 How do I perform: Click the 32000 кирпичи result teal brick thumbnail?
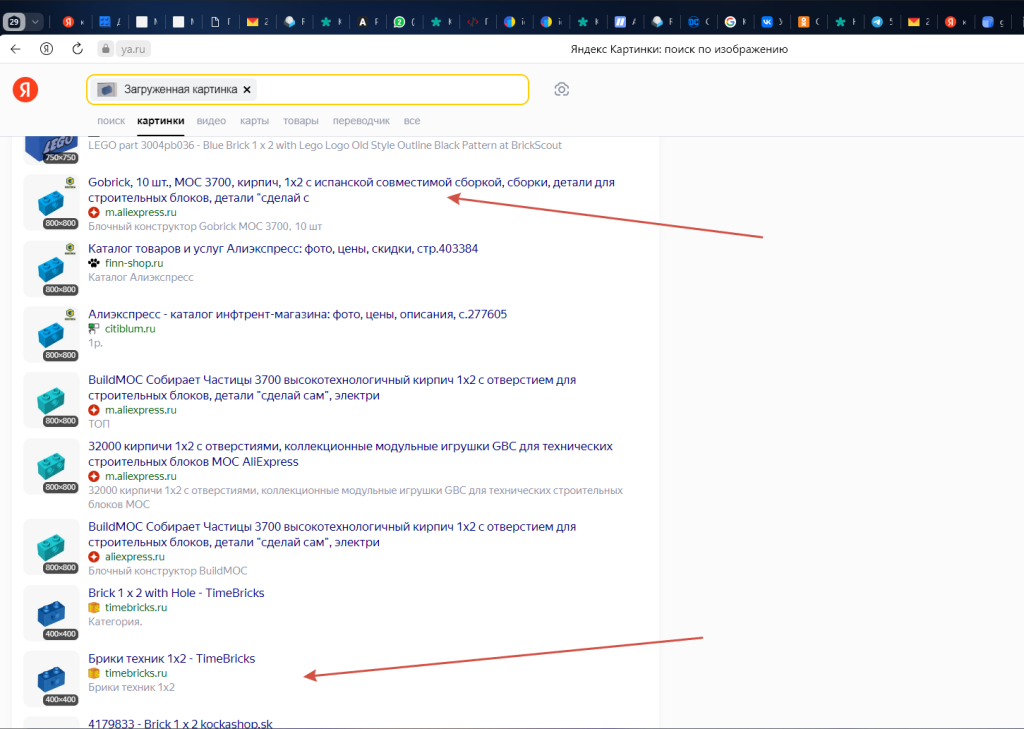(51, 466)
